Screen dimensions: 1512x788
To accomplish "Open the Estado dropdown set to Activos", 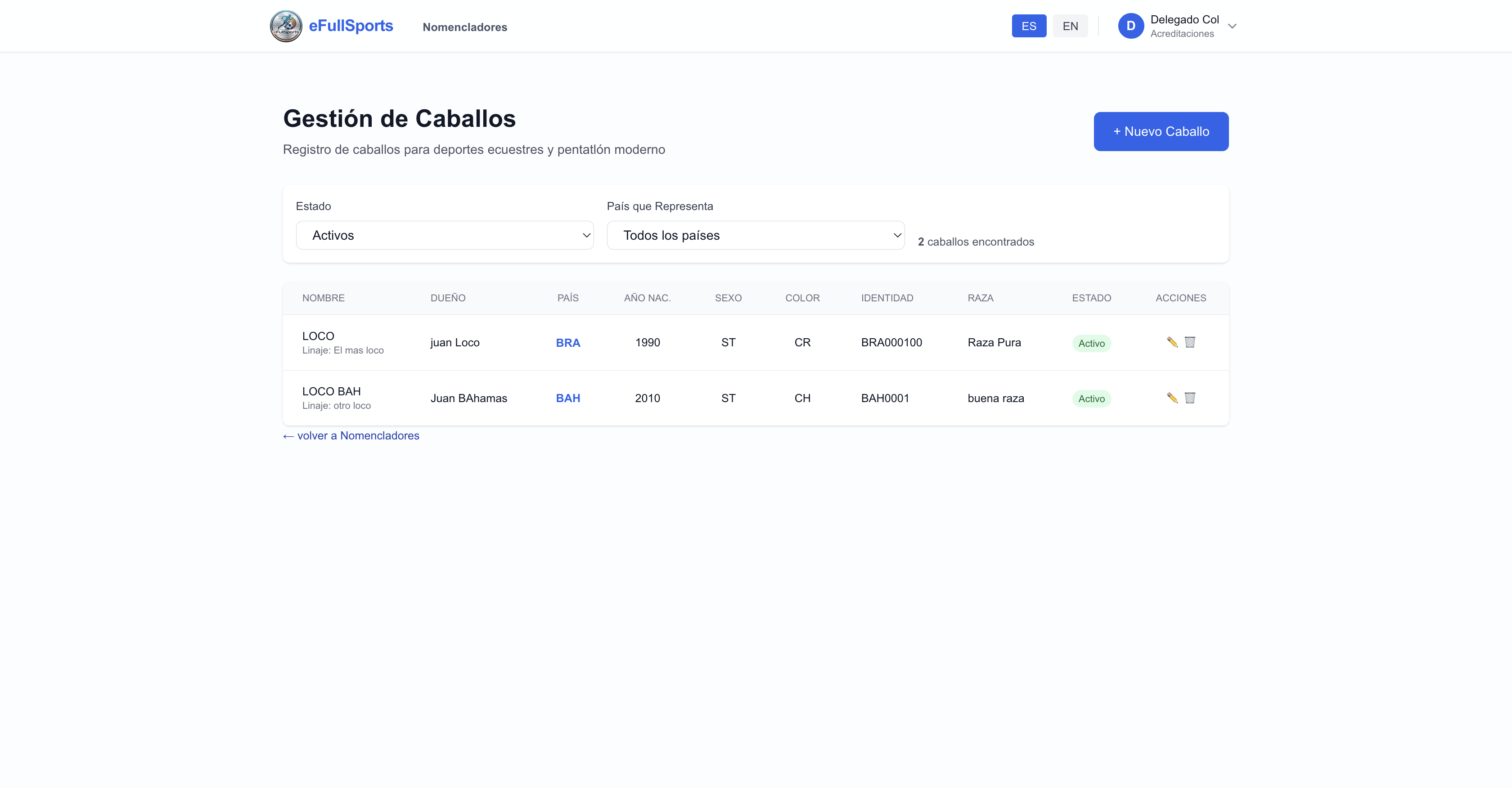I will tap(444, 235).
